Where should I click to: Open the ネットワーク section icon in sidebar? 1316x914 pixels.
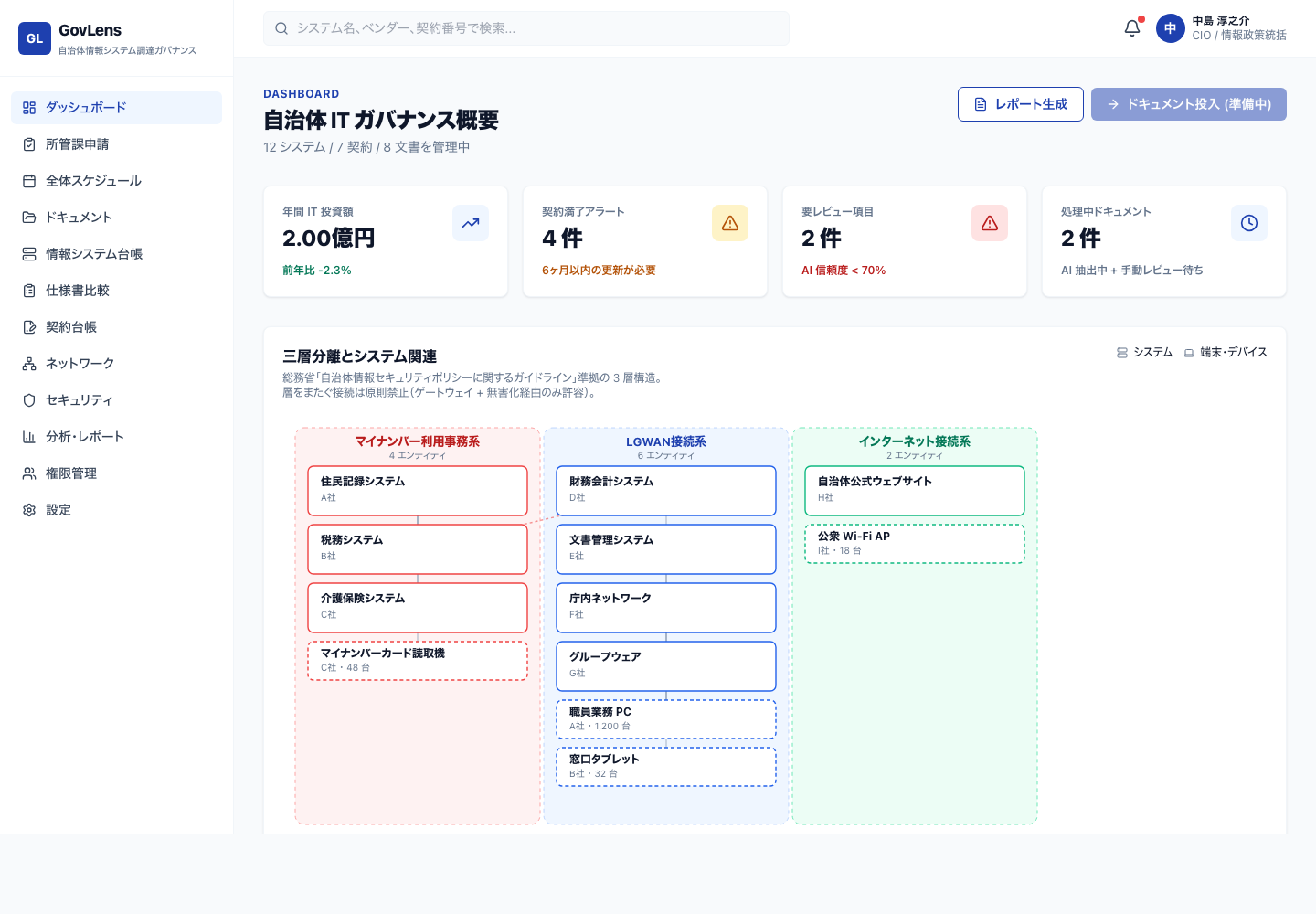[x=28, y=363]
